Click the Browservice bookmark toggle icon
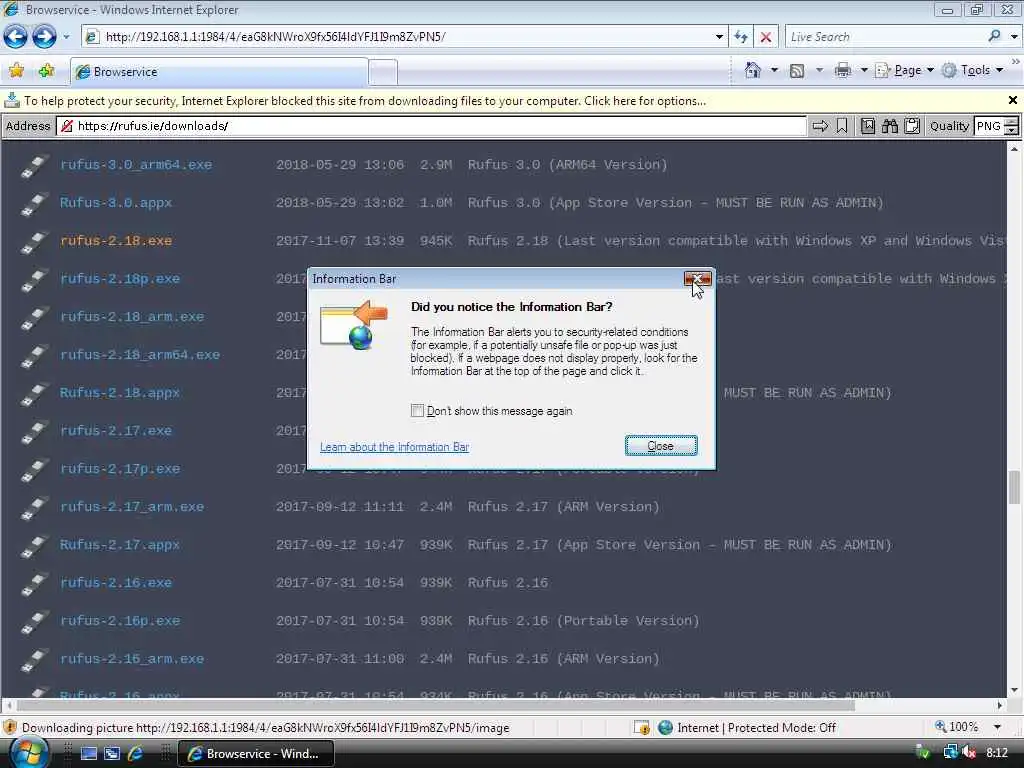This screenshot has height=768, width=1024. click(842, 126)
